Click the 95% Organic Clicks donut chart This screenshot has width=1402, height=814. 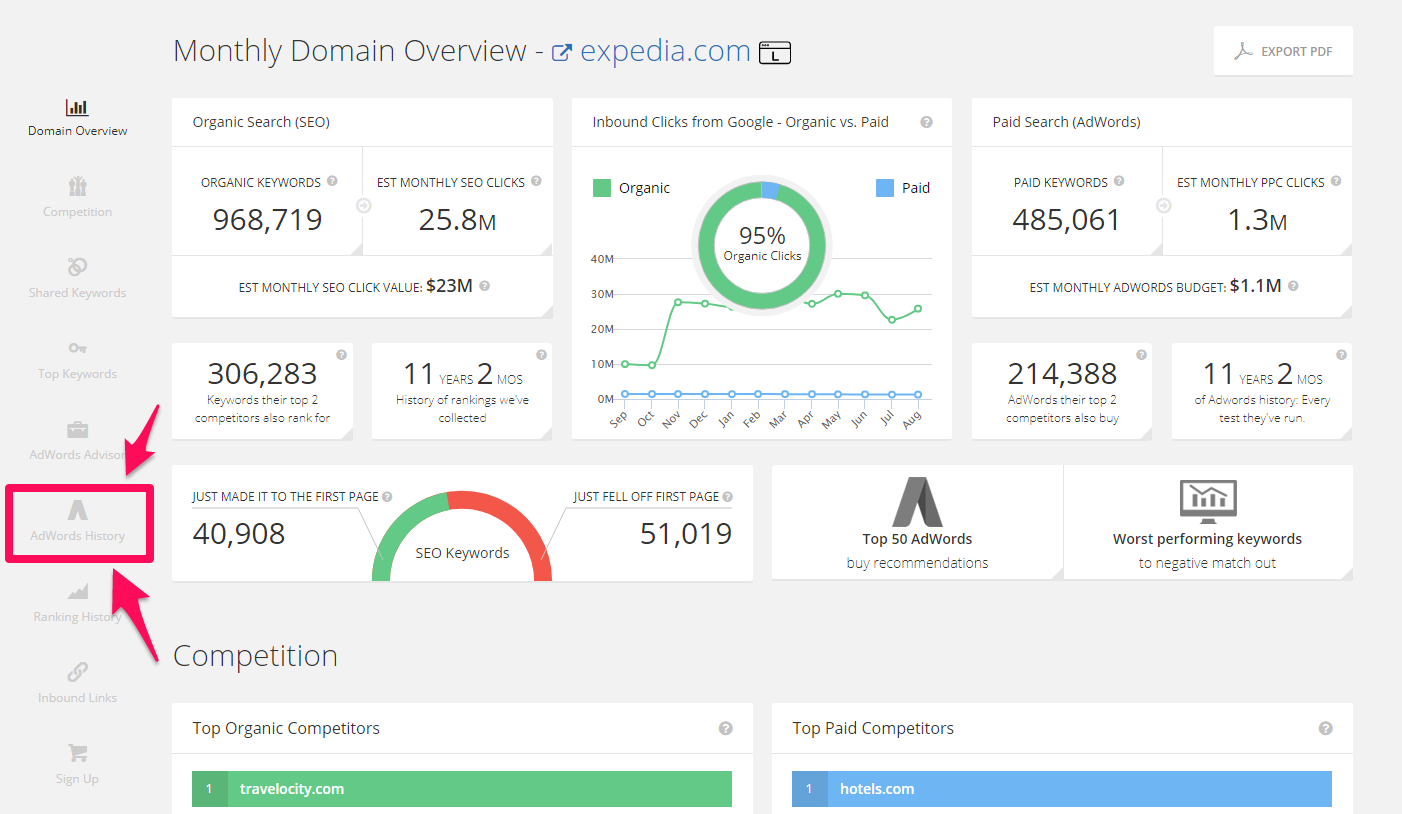pyautogui.click(x=762, y=243)
